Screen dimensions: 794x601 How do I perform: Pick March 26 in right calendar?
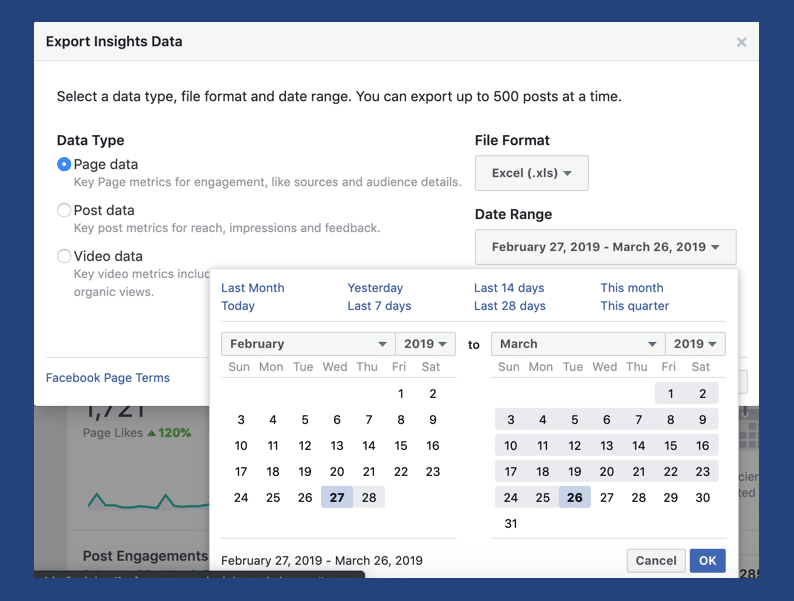tap(574, 497)
